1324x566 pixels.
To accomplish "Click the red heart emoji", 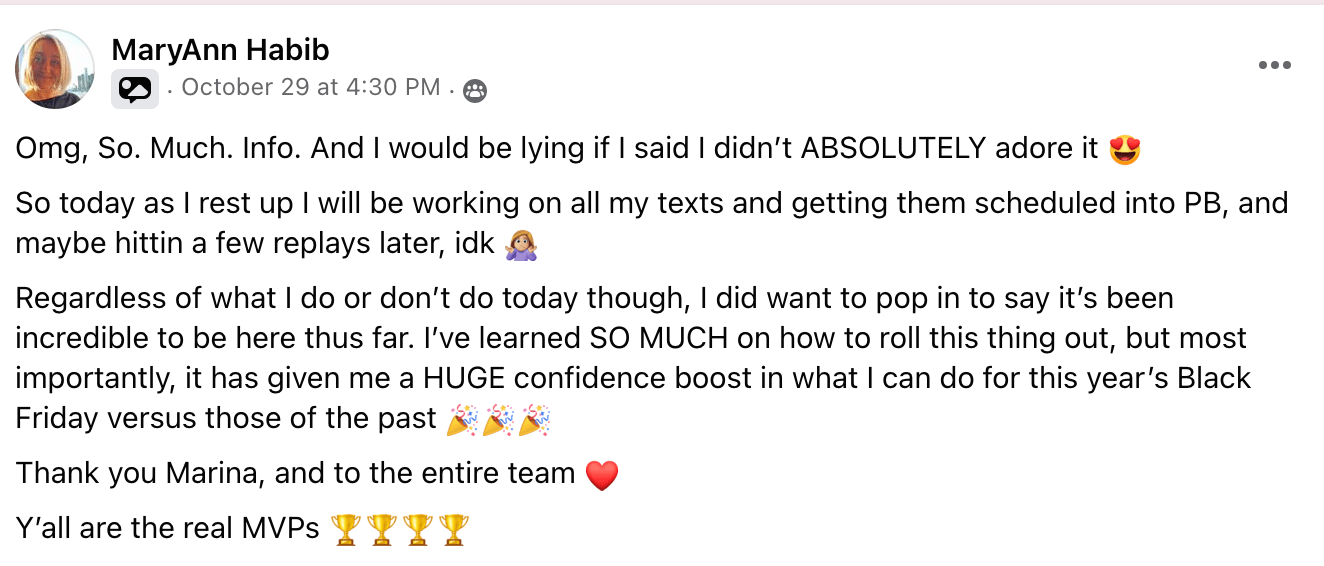I will 601,474.
